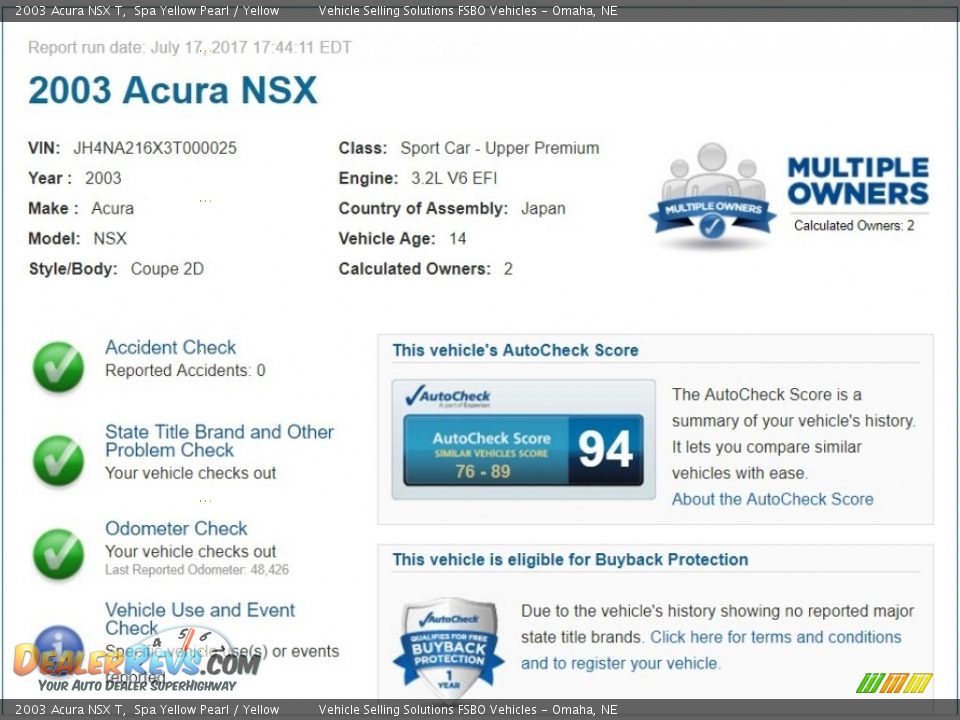Click the green checkmark beside State Title Brand
The height and width of the screenshot is (720, 960).
pyautogui.click(x=58, y=460)
